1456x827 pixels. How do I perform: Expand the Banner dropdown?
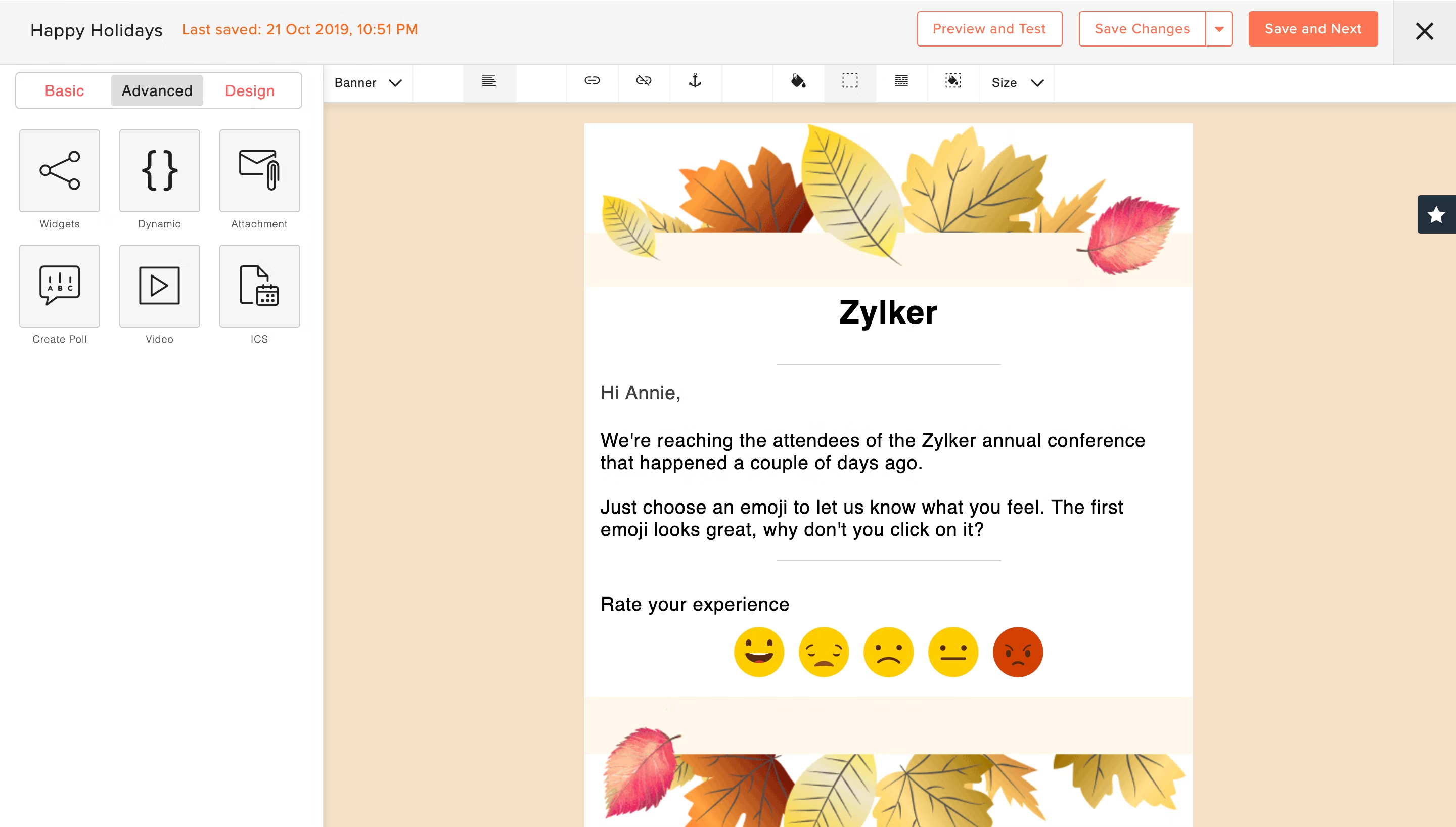368,83
